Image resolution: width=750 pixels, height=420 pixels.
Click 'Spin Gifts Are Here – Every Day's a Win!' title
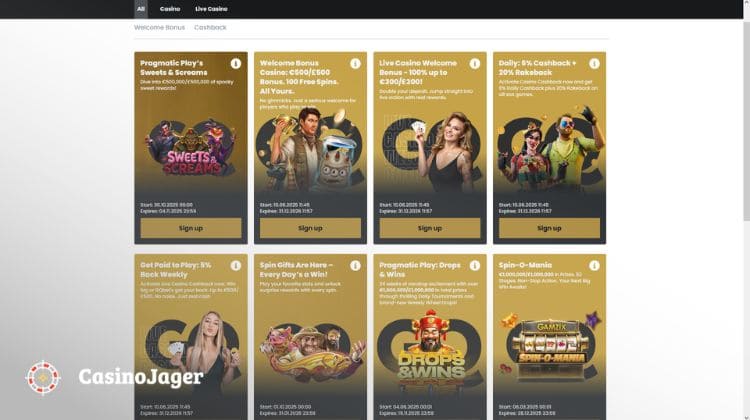pos(296,270)
